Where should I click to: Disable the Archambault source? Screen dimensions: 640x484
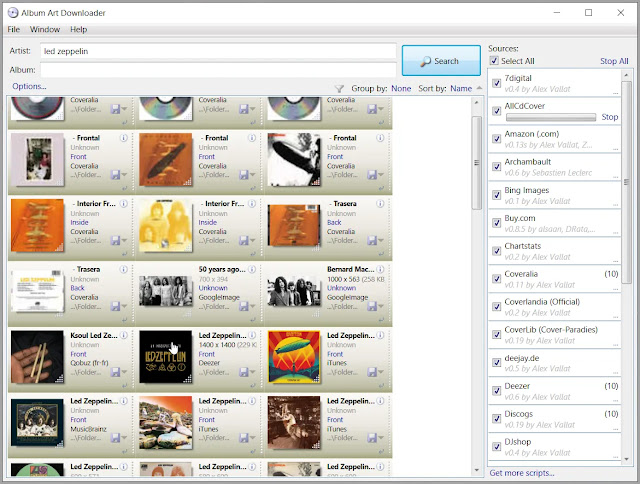[x=496, y=167]
